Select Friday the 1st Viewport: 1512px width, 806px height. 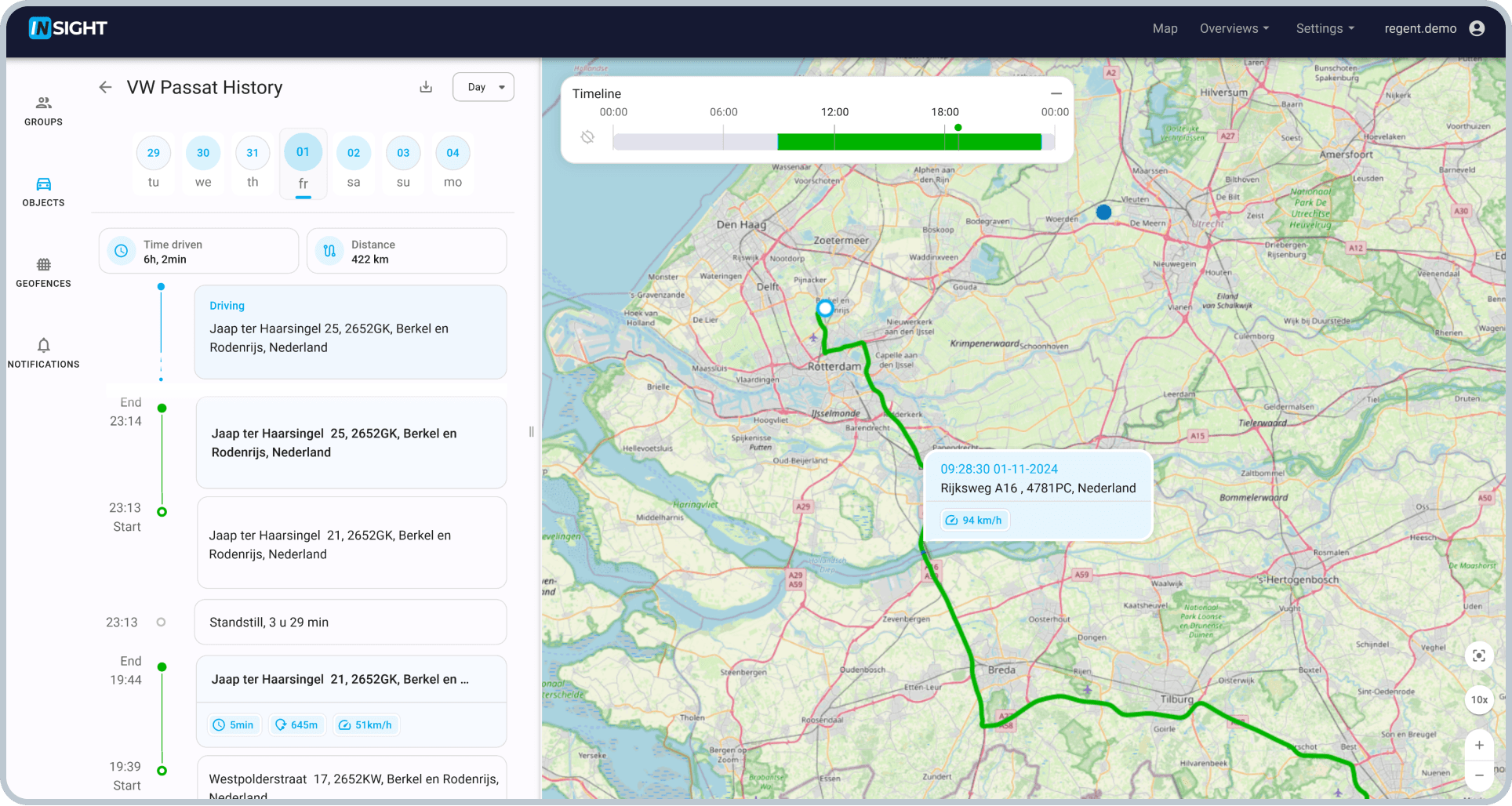pos(303,152)
